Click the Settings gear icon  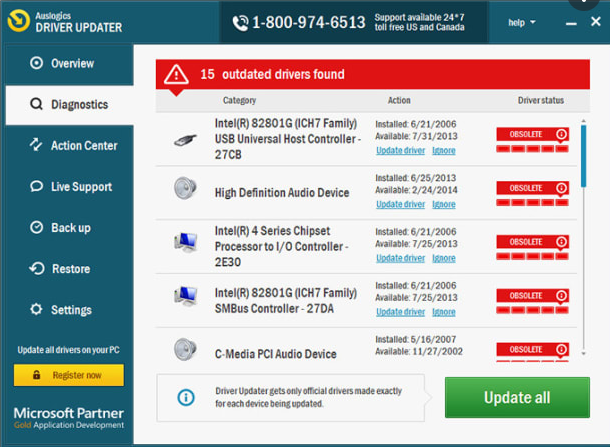pyautogui.click(x=36, y=310)
